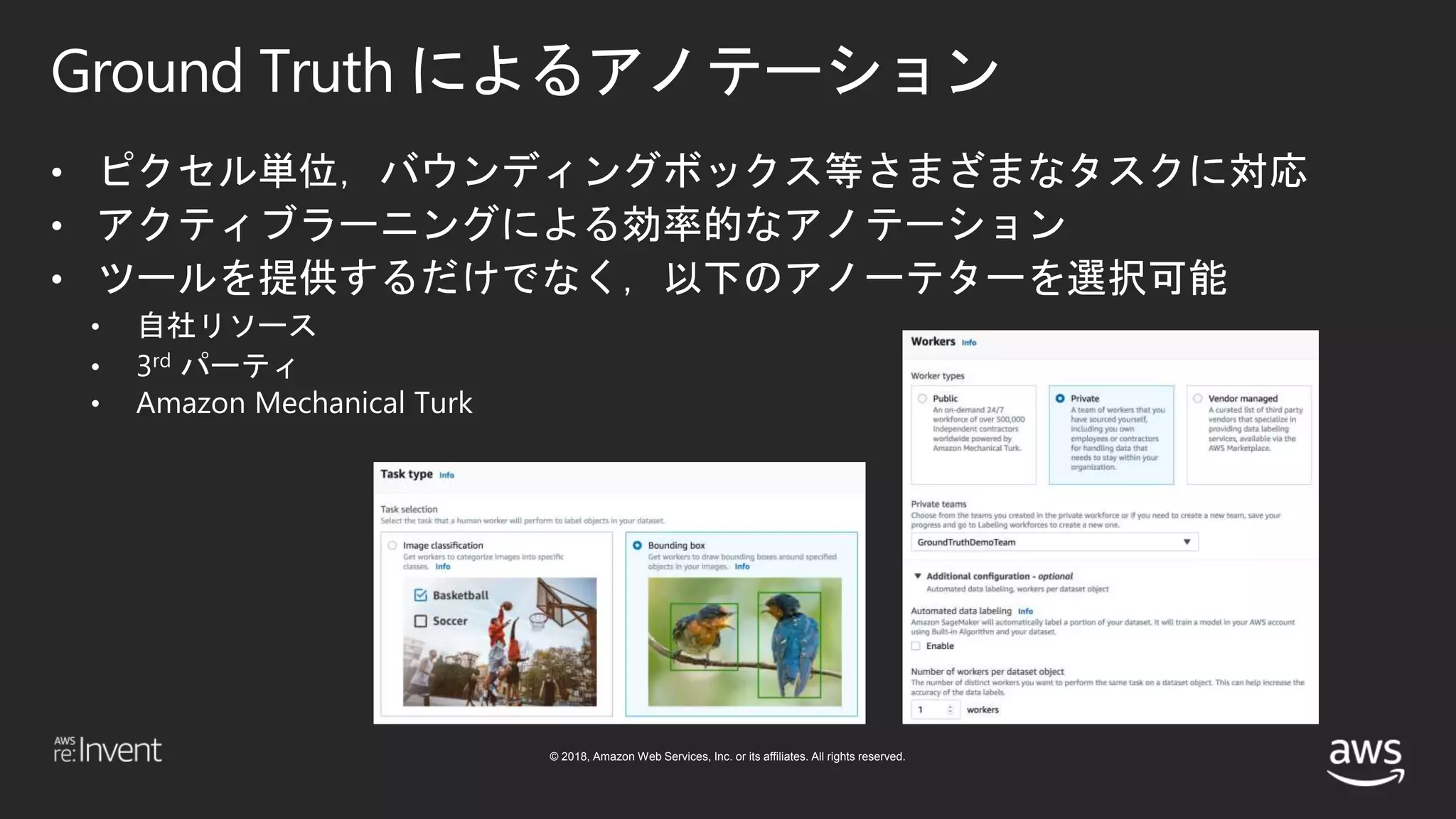Choose the Bounding box task radio button
The width and height of the screenshot is (1456, 819).
[637, 545]
